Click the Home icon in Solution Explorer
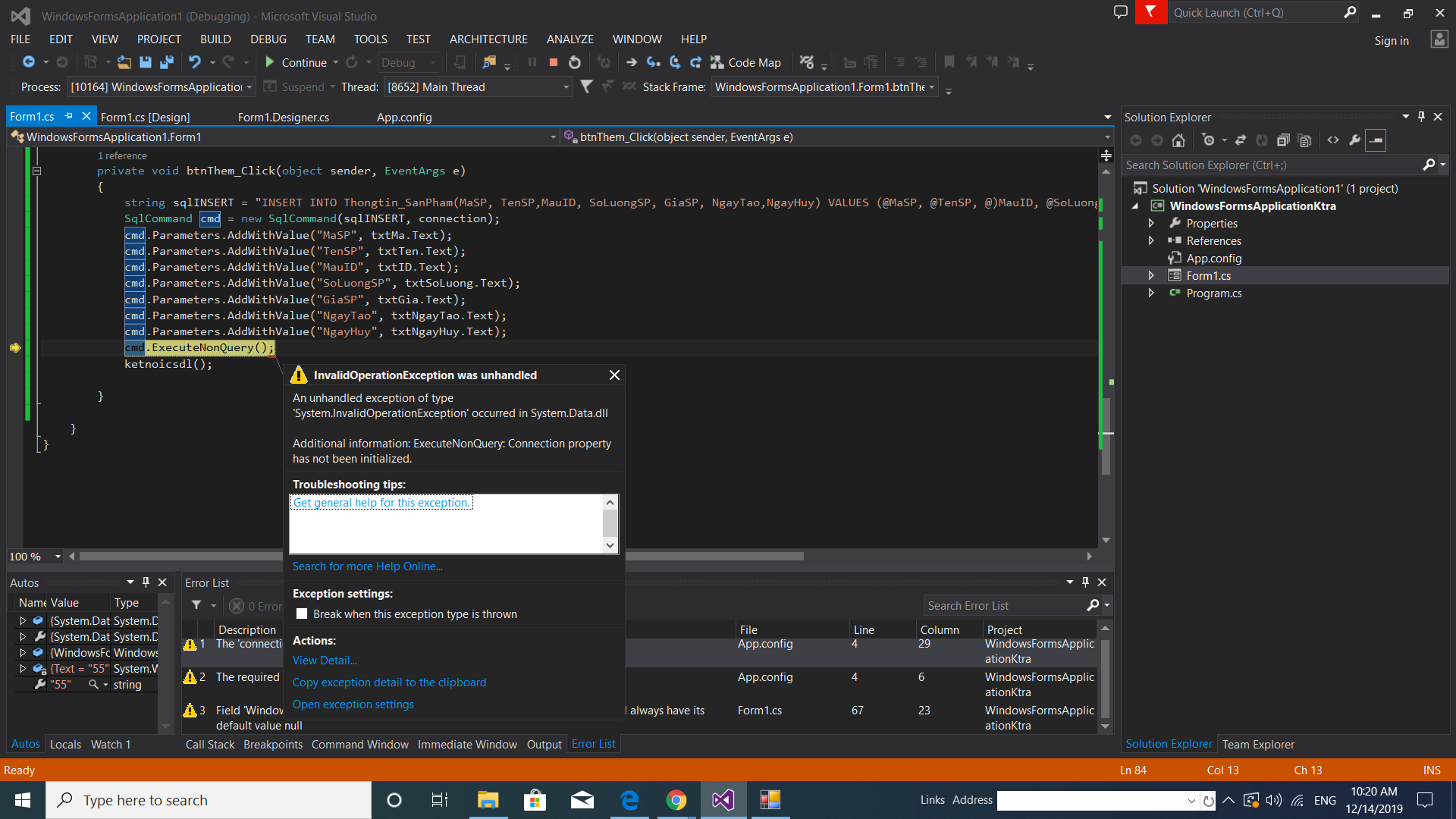Viewport: 1456px width, 819px height. pyautogui.click(x=1178, y=140)
